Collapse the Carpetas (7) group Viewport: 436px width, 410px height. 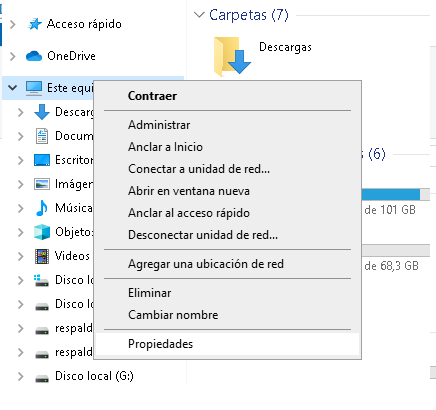coord(199,15)
